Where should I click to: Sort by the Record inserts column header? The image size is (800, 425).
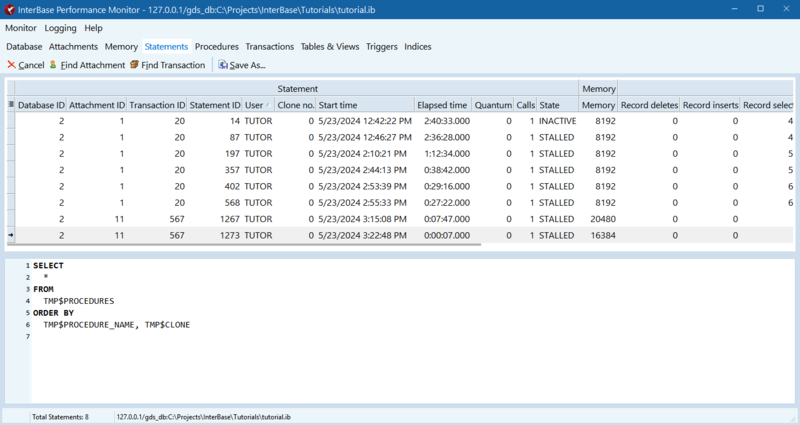point(710,105)
